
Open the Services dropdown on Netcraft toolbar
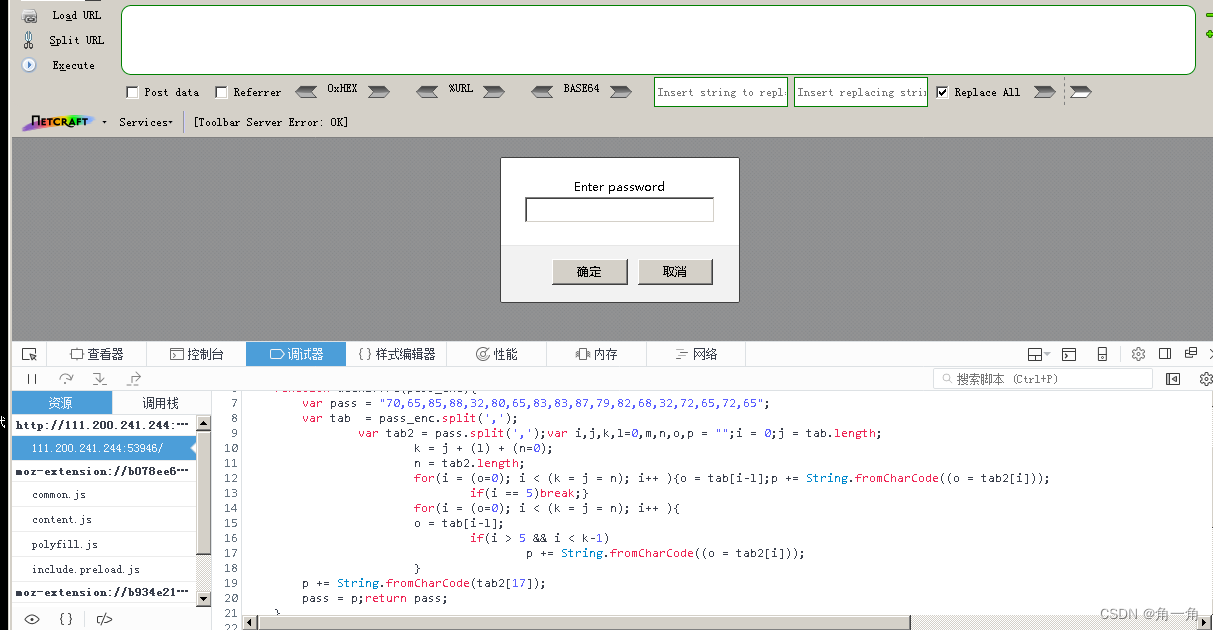146,122
